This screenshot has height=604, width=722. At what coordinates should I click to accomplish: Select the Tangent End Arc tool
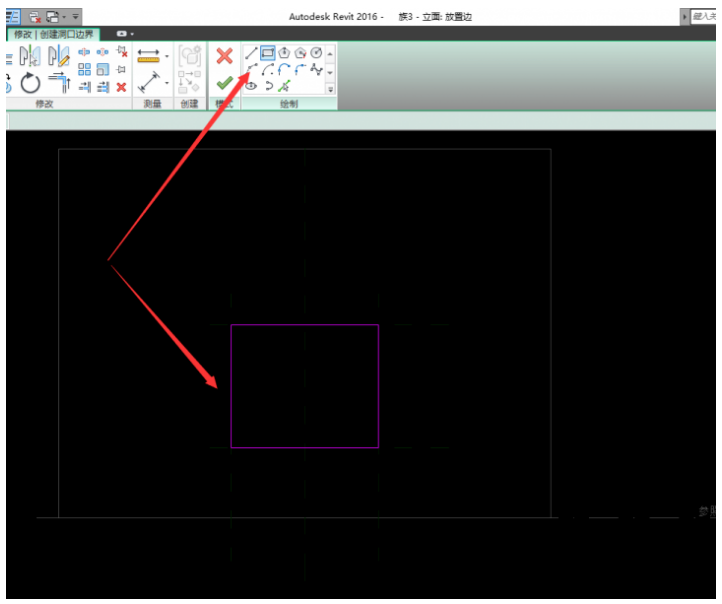[284, 70]
